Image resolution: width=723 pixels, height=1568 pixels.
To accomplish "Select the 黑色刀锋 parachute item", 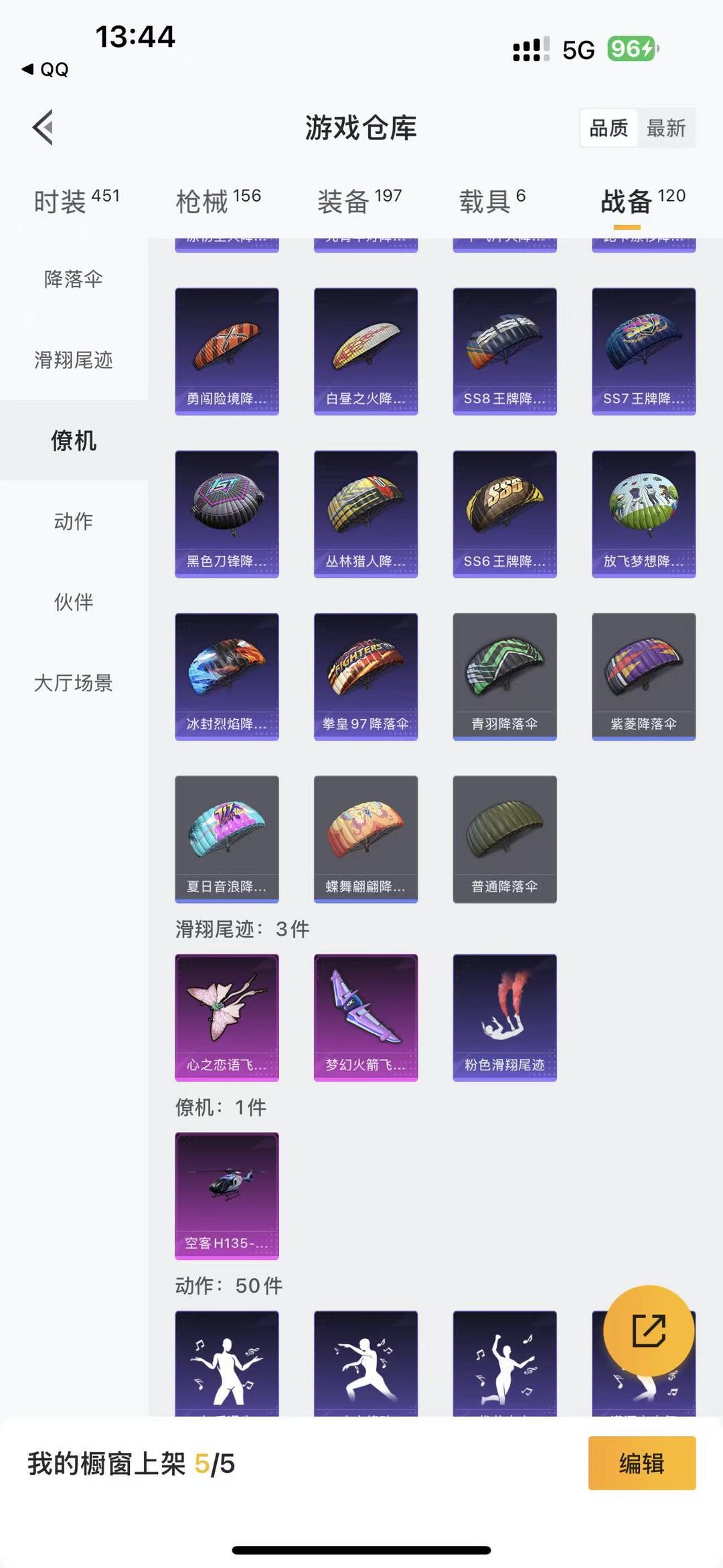I will pyautogui.click(x=227, y=514).
